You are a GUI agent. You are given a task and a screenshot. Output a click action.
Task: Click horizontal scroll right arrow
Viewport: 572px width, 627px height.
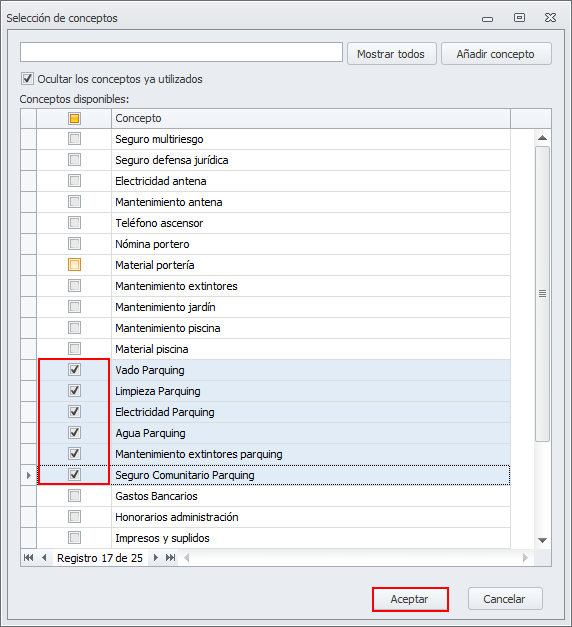pos(525,557)
